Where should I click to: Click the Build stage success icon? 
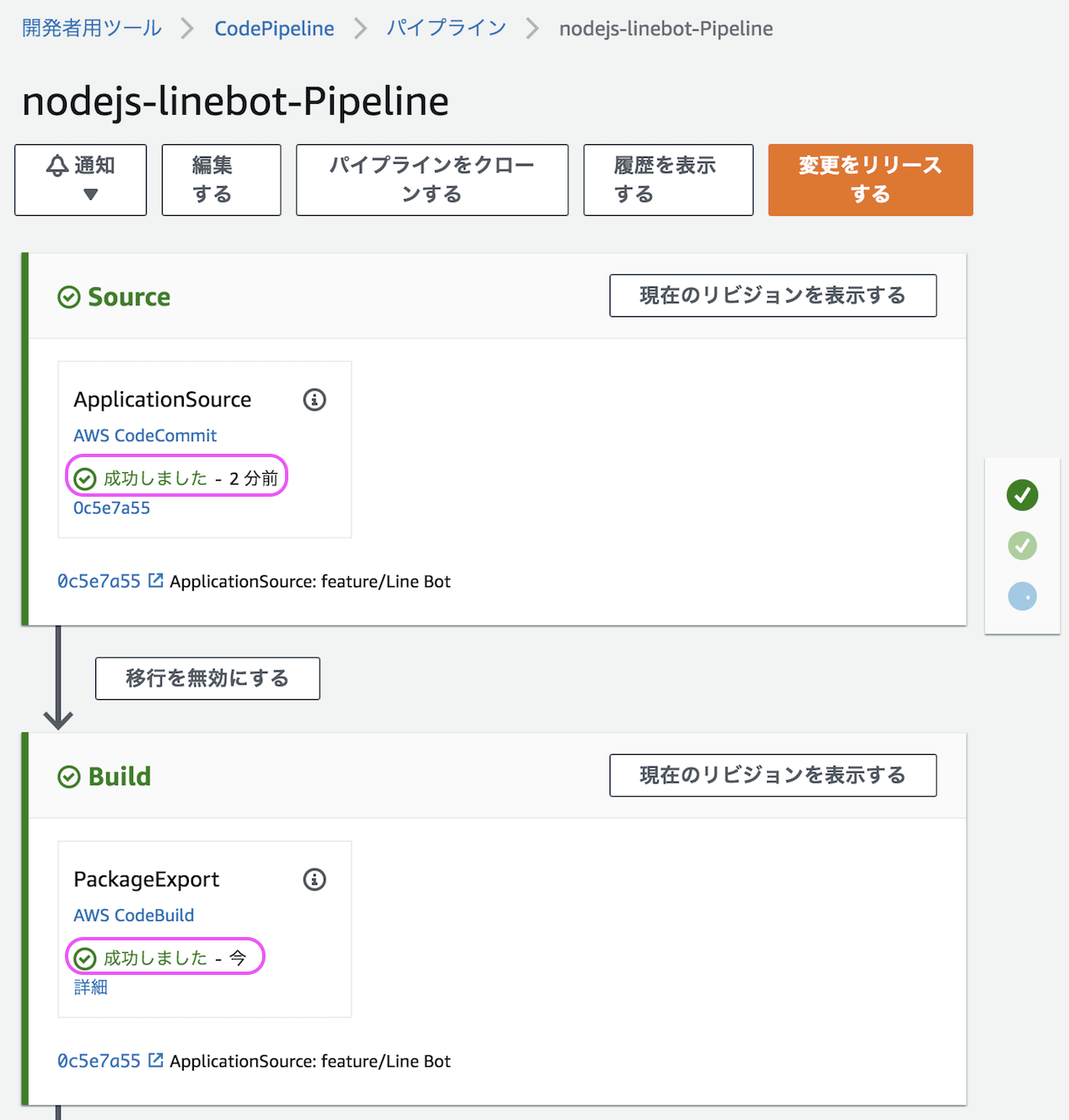coord(69,777)
